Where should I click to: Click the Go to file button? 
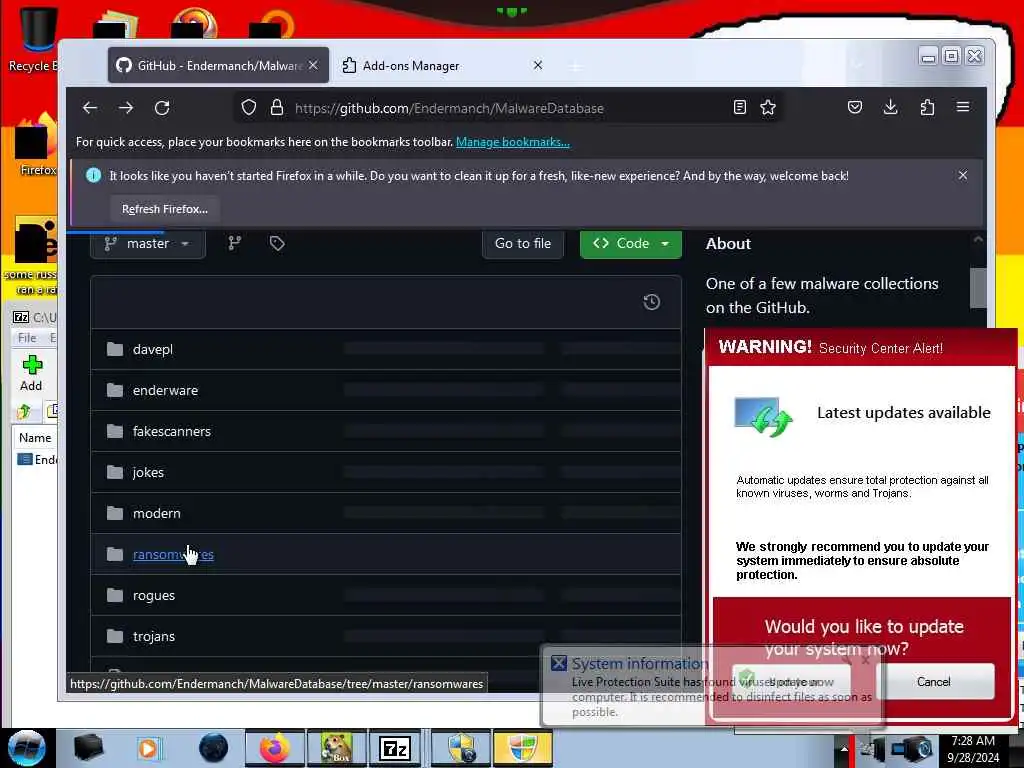(x=522, y=244)
